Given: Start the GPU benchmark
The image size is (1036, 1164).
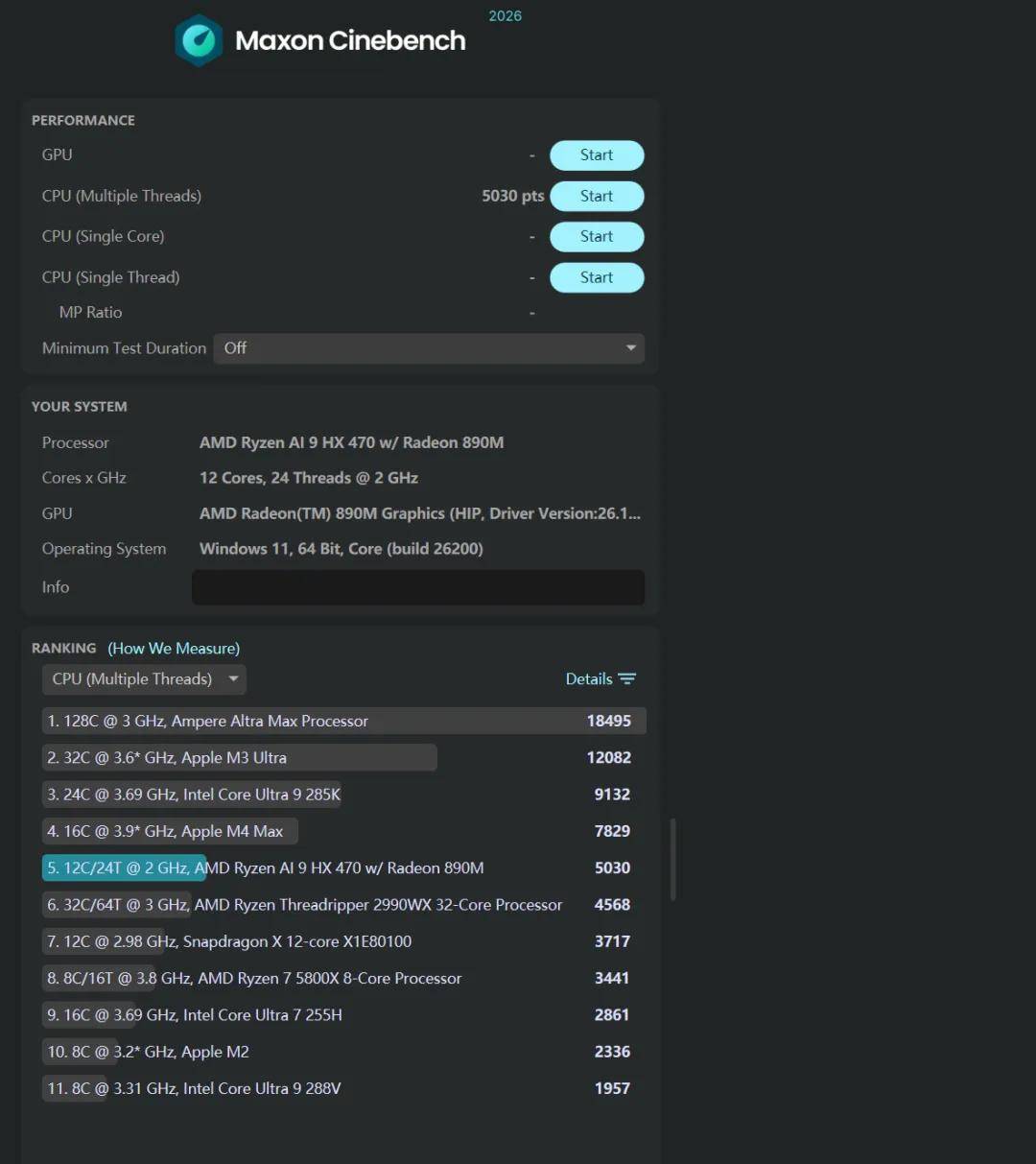Looking at the screenshot, I should 597,155.
